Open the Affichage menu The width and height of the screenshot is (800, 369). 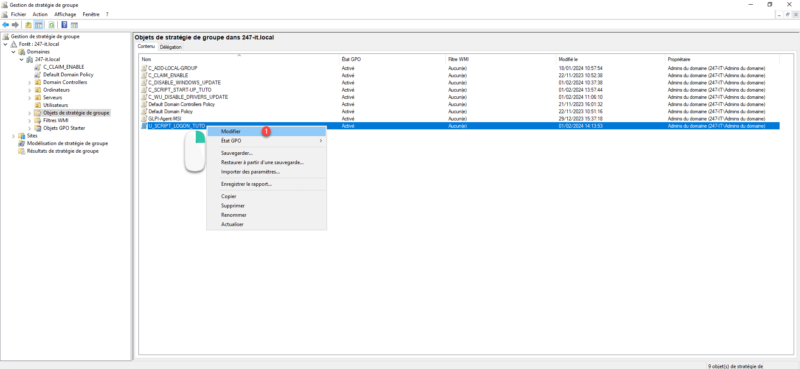(65, 14)
